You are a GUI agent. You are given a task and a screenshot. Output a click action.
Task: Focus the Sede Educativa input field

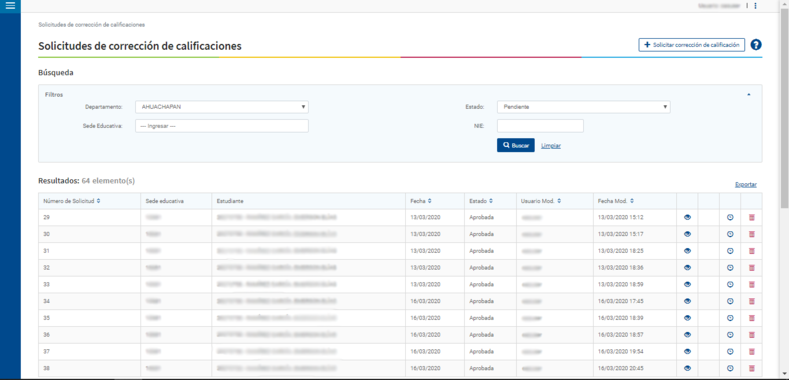222,126
